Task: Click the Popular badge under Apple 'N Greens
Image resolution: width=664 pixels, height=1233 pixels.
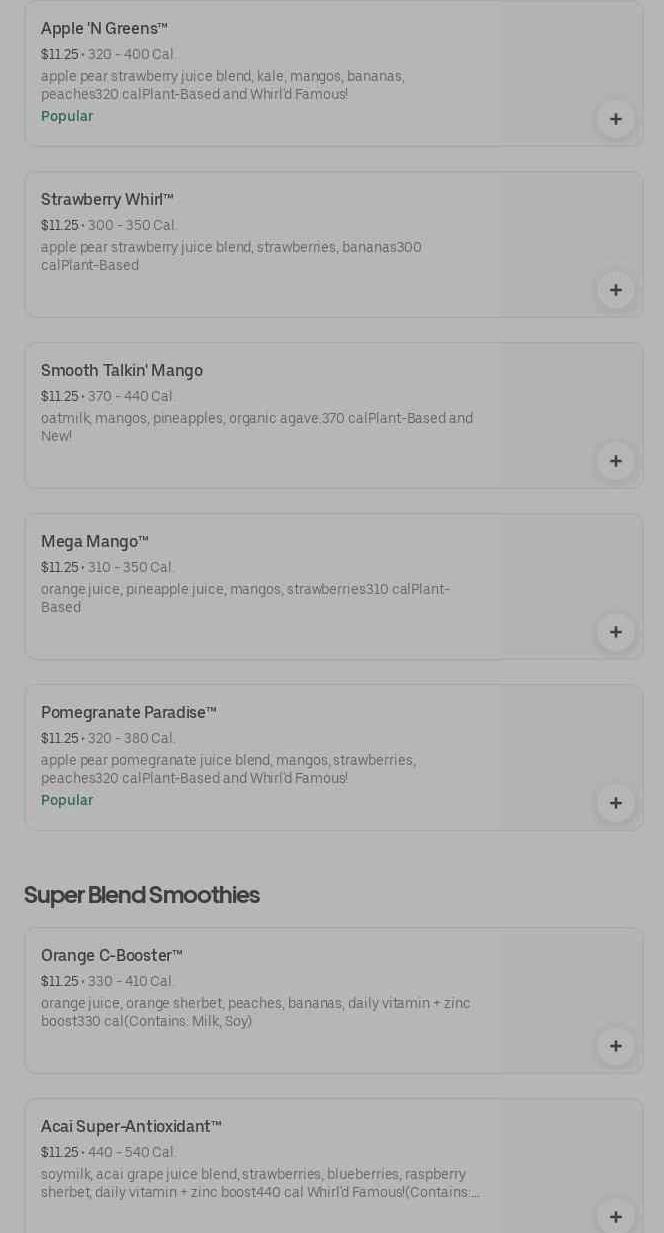Action: point(67,117)
